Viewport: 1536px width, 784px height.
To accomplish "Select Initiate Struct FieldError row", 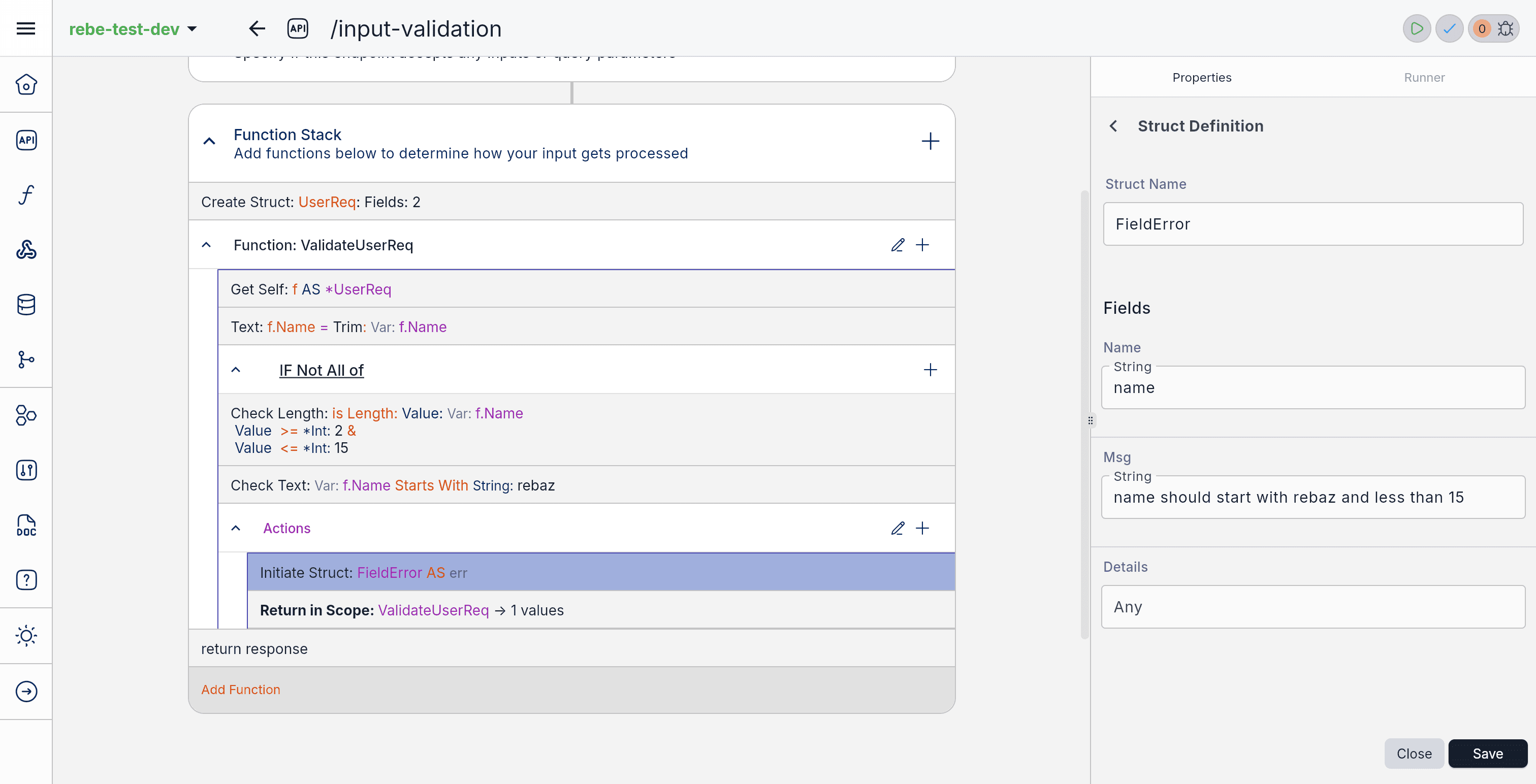I will (x=601, y=572).
